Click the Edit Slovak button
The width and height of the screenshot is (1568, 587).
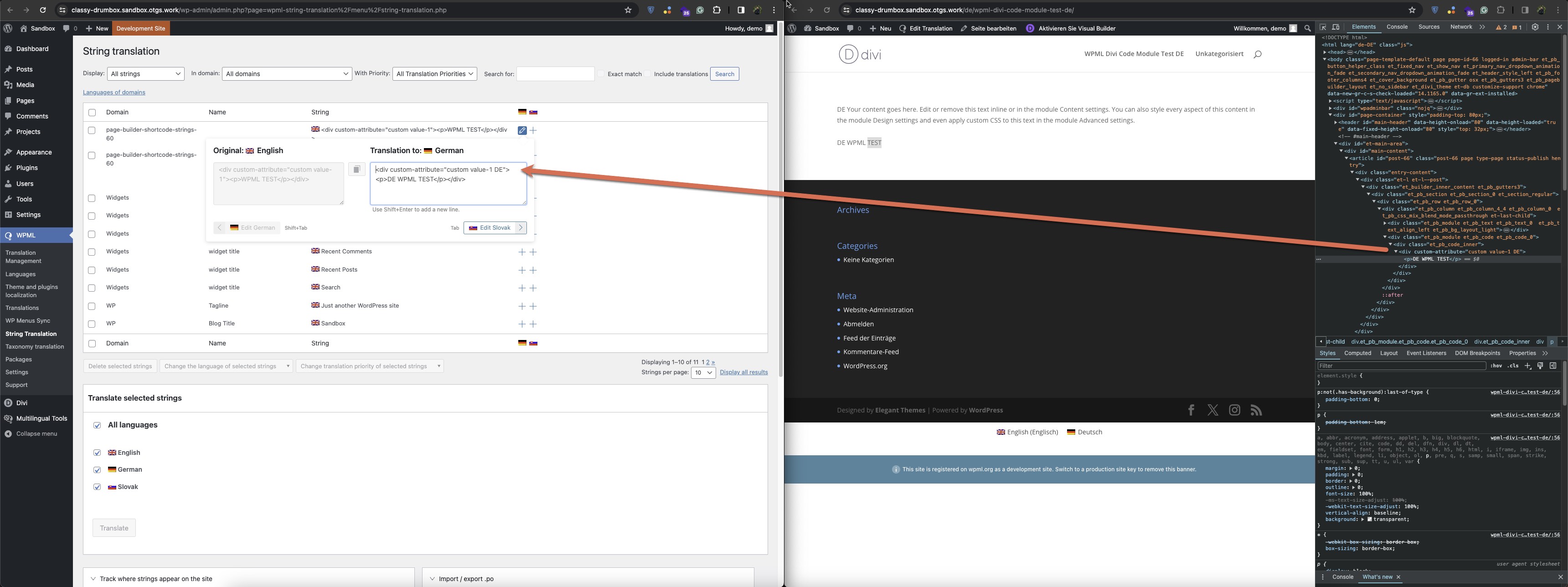pos(495,227)
